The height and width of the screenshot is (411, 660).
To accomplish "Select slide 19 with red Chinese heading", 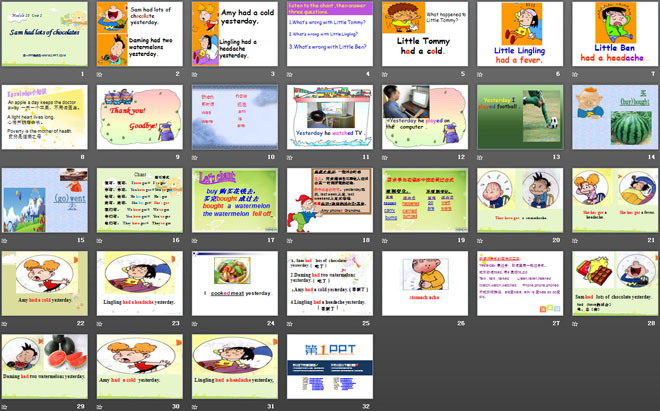I will tap(425, 200).
